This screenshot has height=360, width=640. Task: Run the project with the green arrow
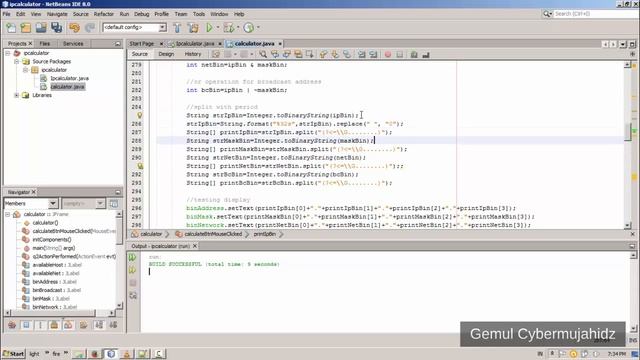[209, 27]
